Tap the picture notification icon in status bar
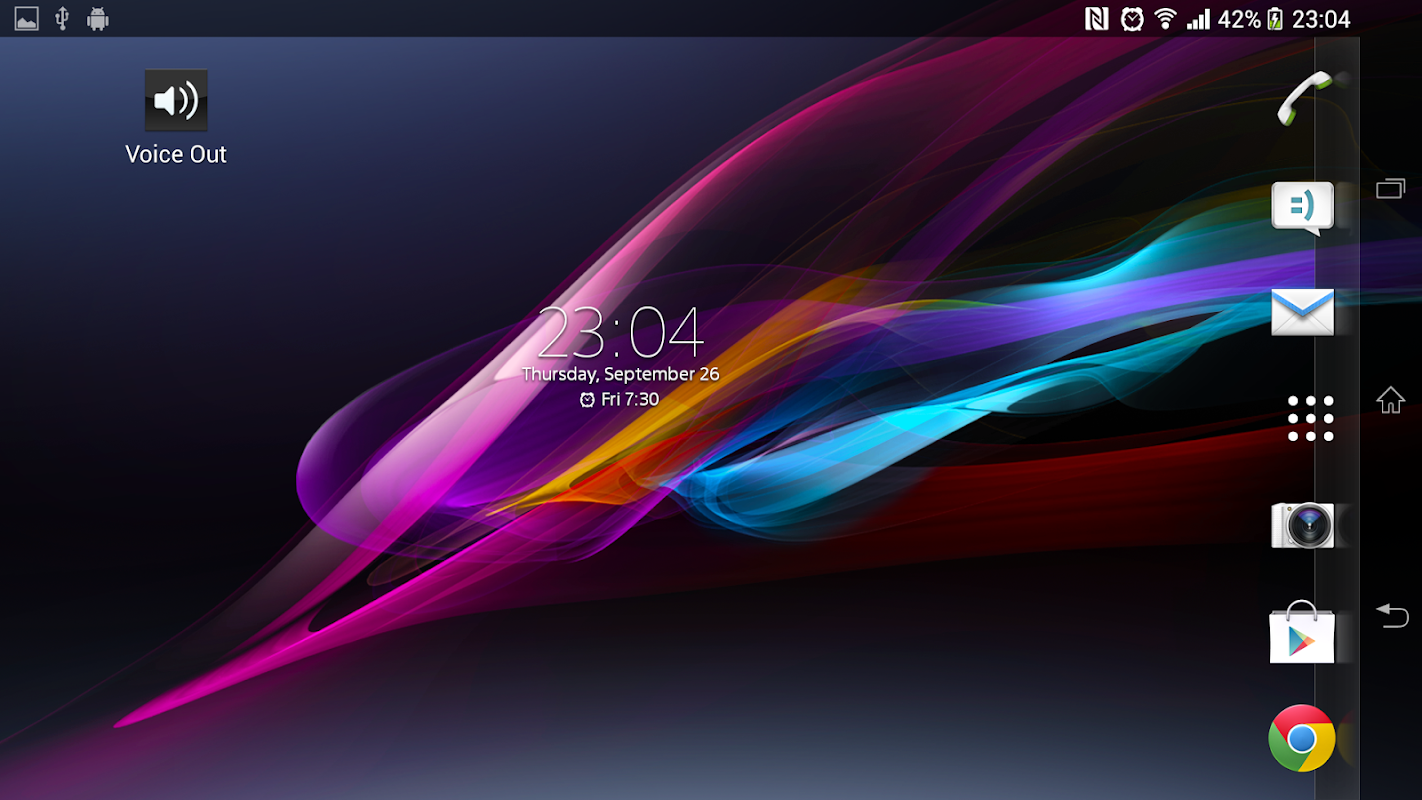 tap(27, 19)
